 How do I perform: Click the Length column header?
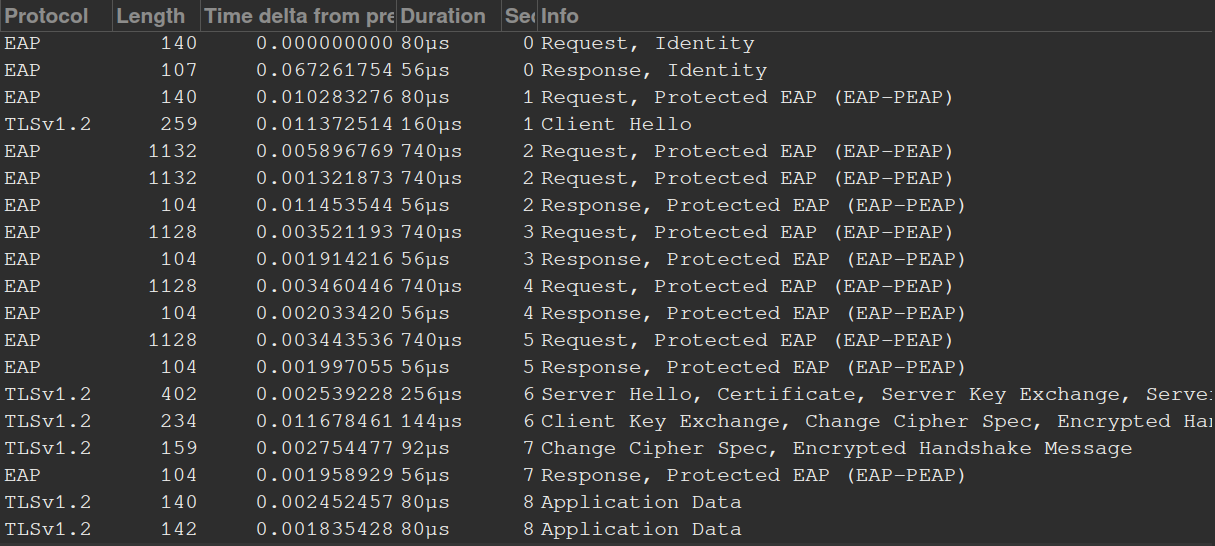tap(150, 16)
